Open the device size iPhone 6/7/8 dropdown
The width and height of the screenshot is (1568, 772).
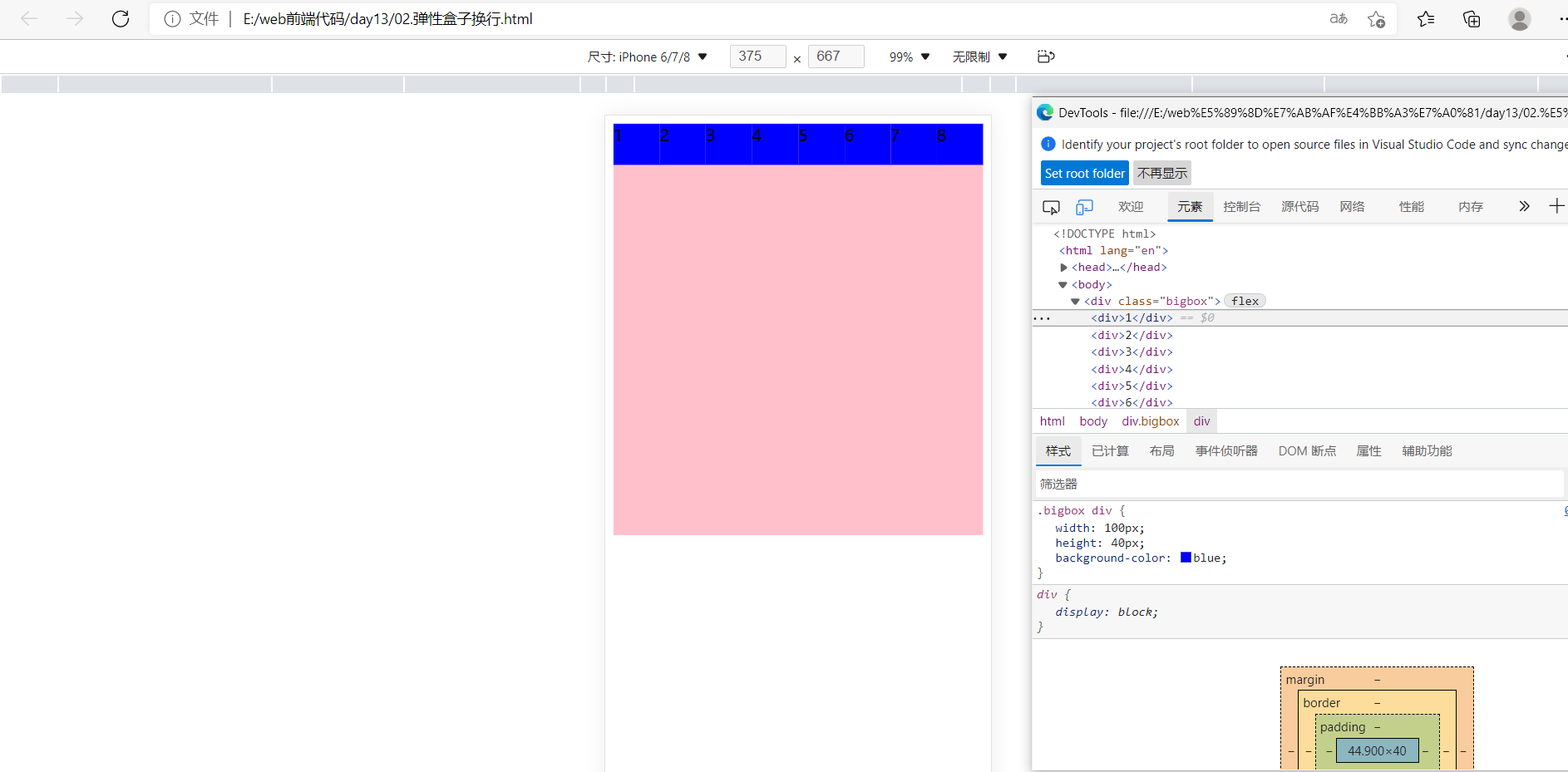647,57
